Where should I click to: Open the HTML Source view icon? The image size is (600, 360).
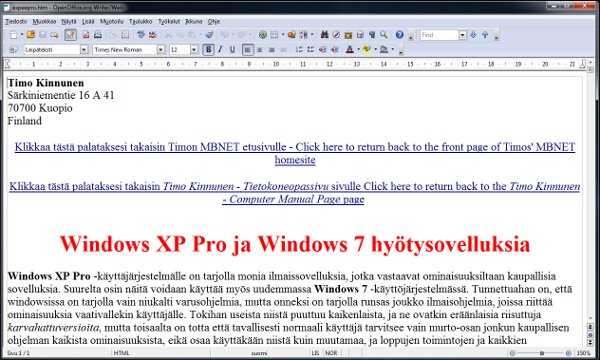pyautogui.click(x=125, y=35)
